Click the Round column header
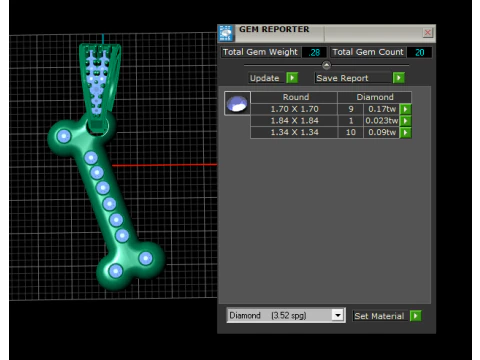 click(x=295, y=97)
